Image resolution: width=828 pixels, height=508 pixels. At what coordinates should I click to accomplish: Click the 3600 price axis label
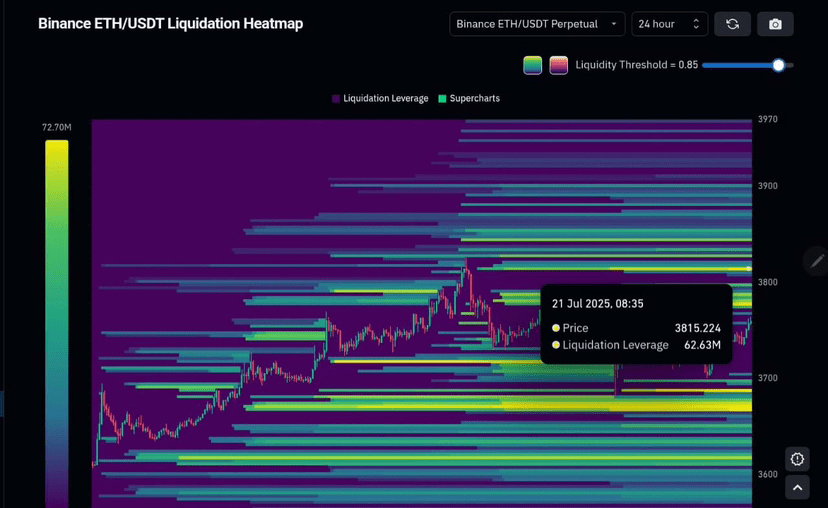point(767,474)
